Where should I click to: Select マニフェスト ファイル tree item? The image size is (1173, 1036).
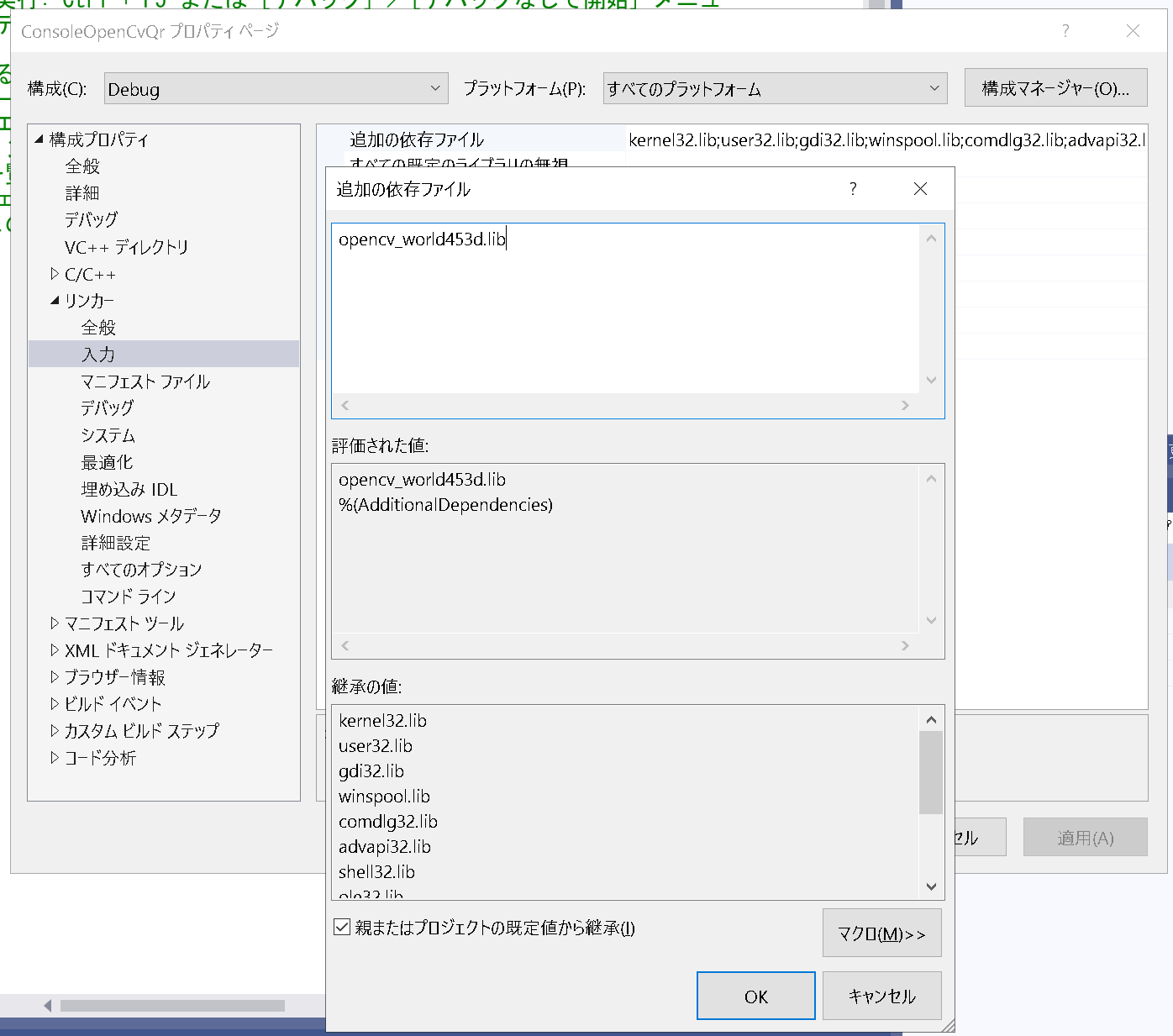(x=145, y=381)
